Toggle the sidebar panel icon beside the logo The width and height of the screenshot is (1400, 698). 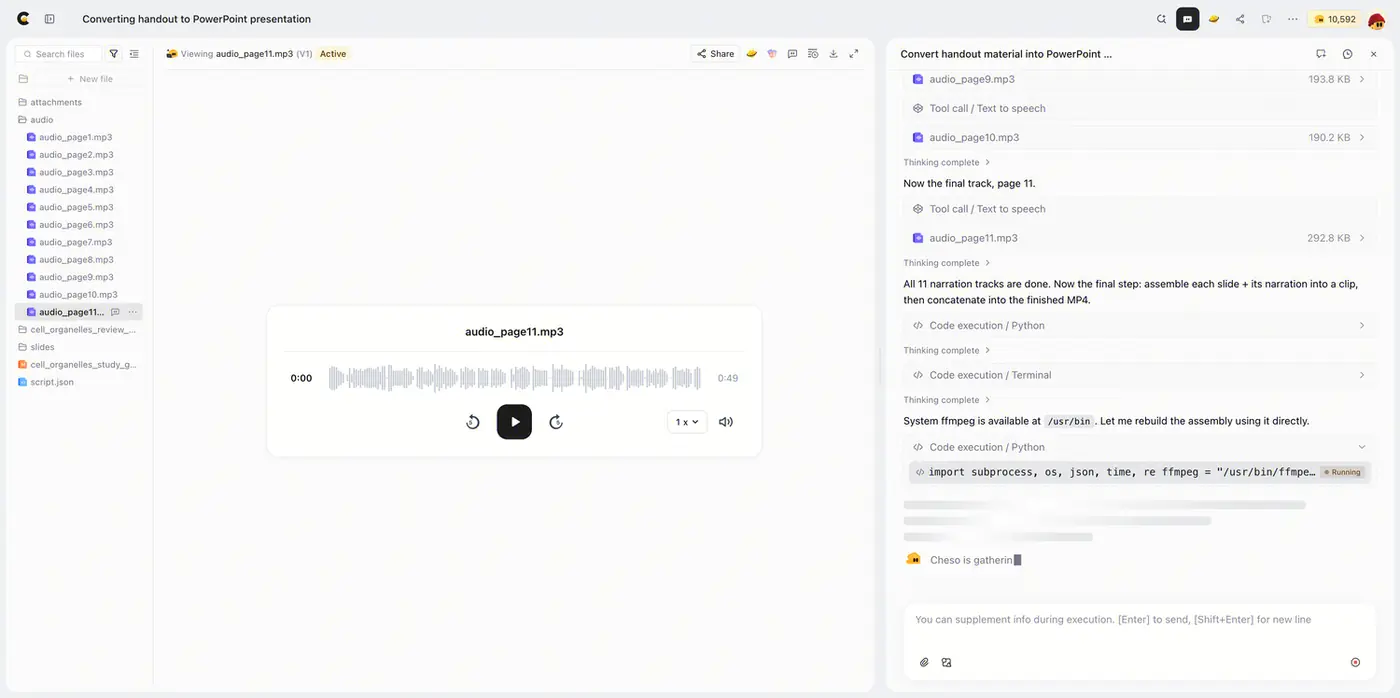point(50,19)
